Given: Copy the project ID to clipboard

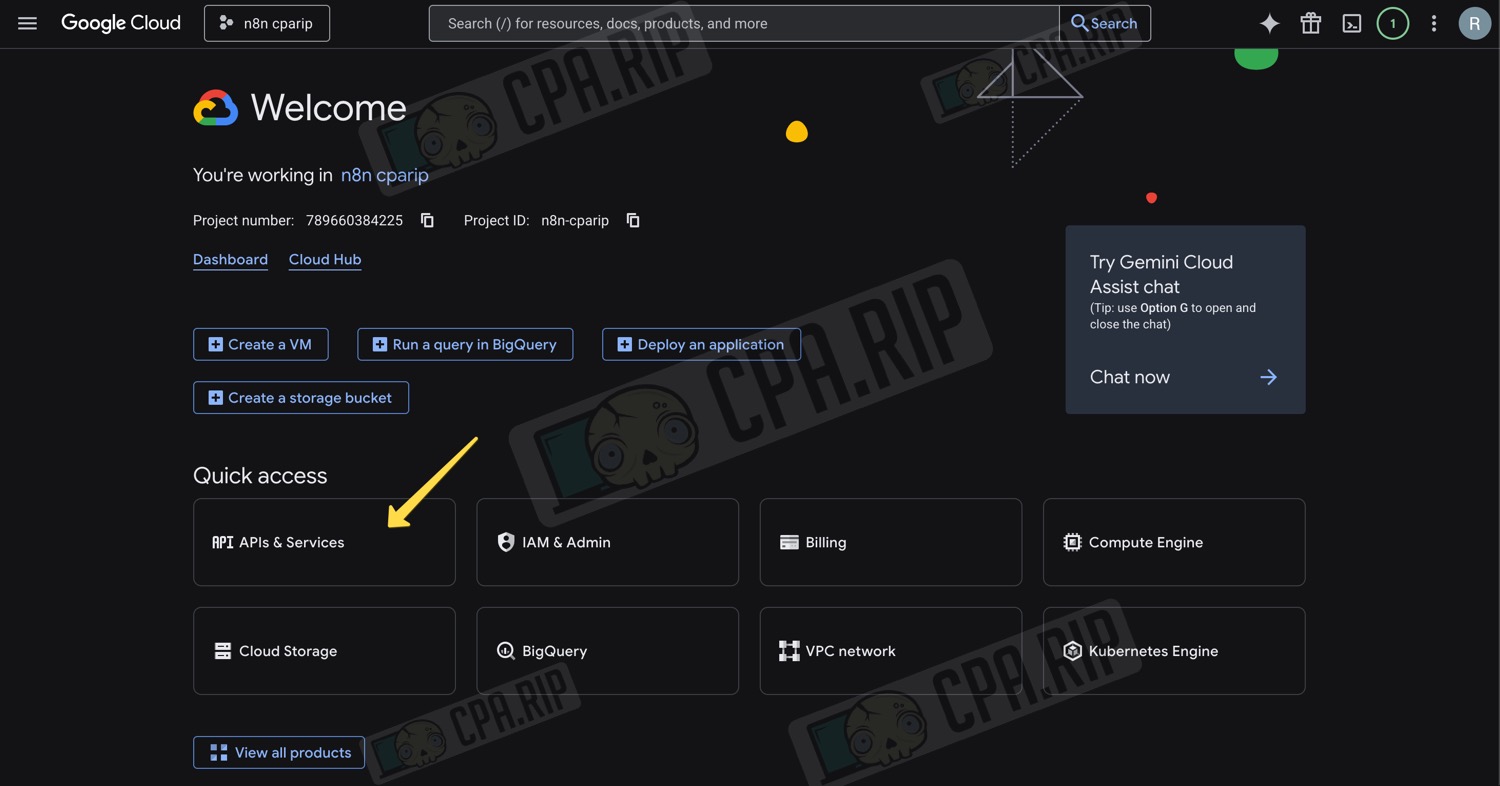Looking at the screenshot, I should tap(633, 220).
